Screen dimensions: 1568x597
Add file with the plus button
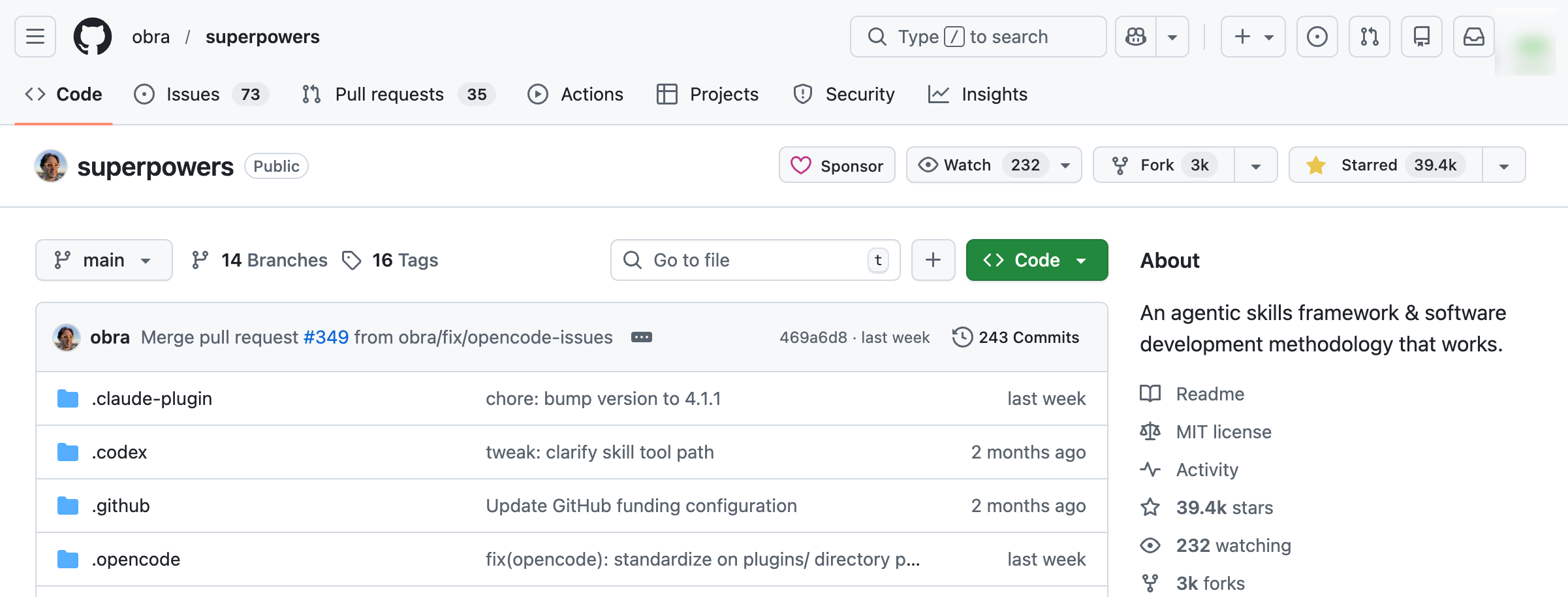coord(933,260)
